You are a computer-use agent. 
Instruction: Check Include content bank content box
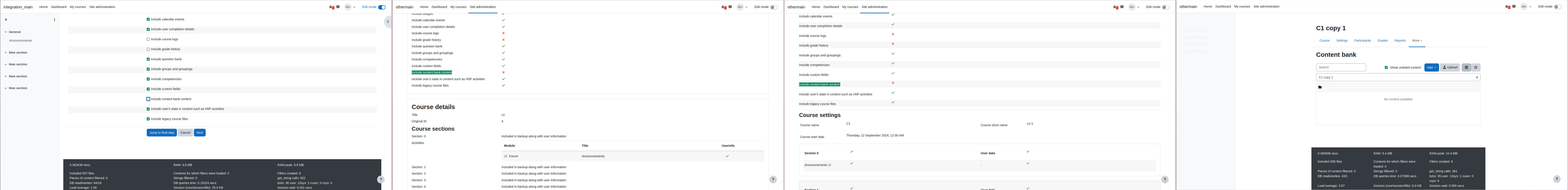148,99
